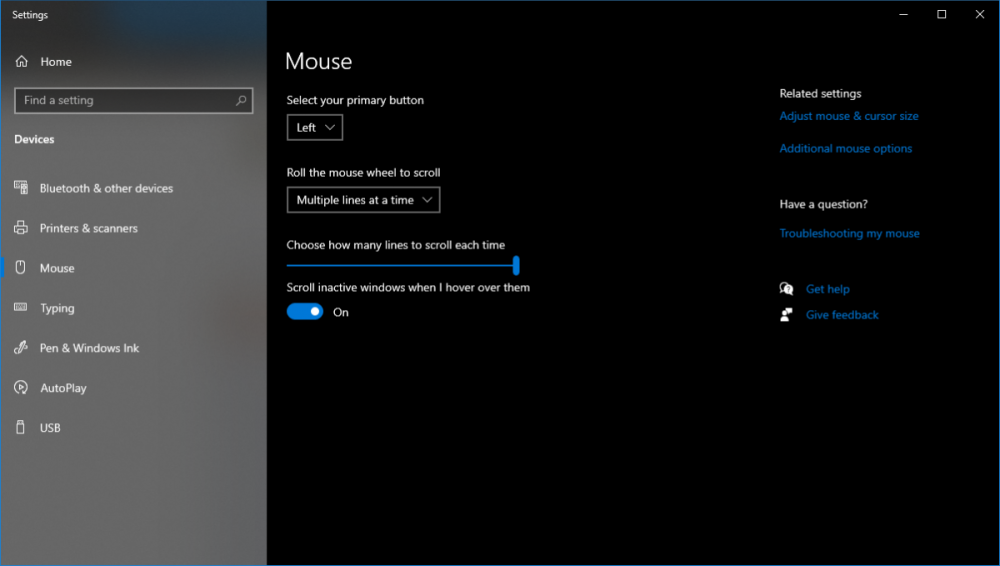Click the scroll lines slider handle

pos(516,265)
